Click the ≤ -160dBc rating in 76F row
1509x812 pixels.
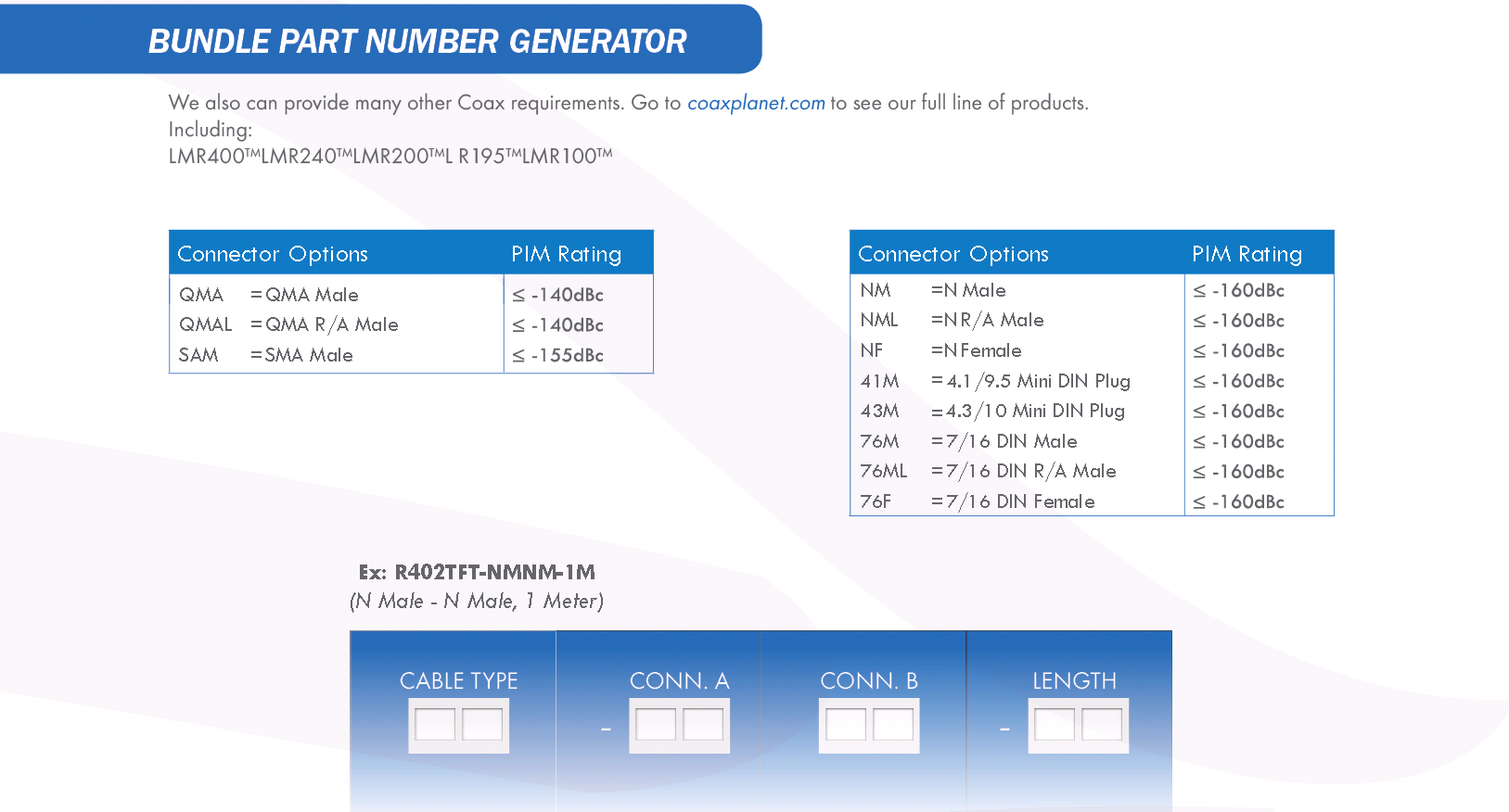(x=1239, y=501)
